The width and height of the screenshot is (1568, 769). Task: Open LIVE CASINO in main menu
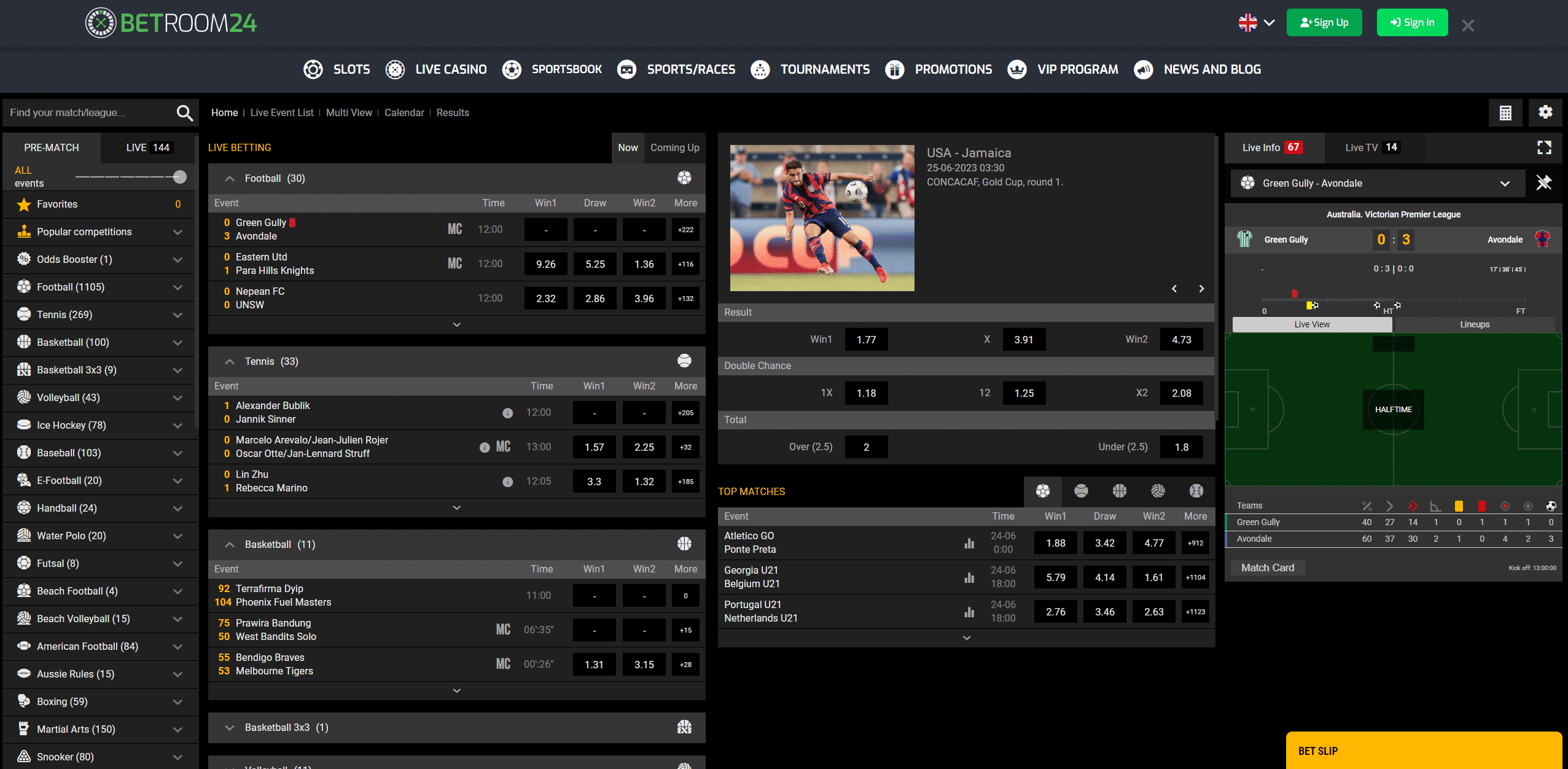(x=435, y=69)
